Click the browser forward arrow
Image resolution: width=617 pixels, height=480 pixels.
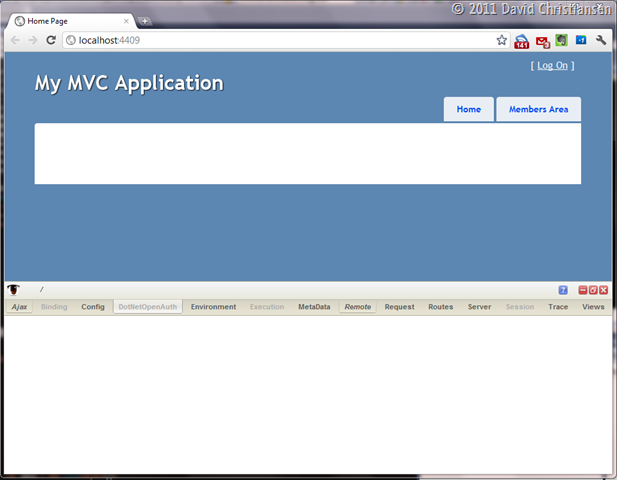pos(32,40)
